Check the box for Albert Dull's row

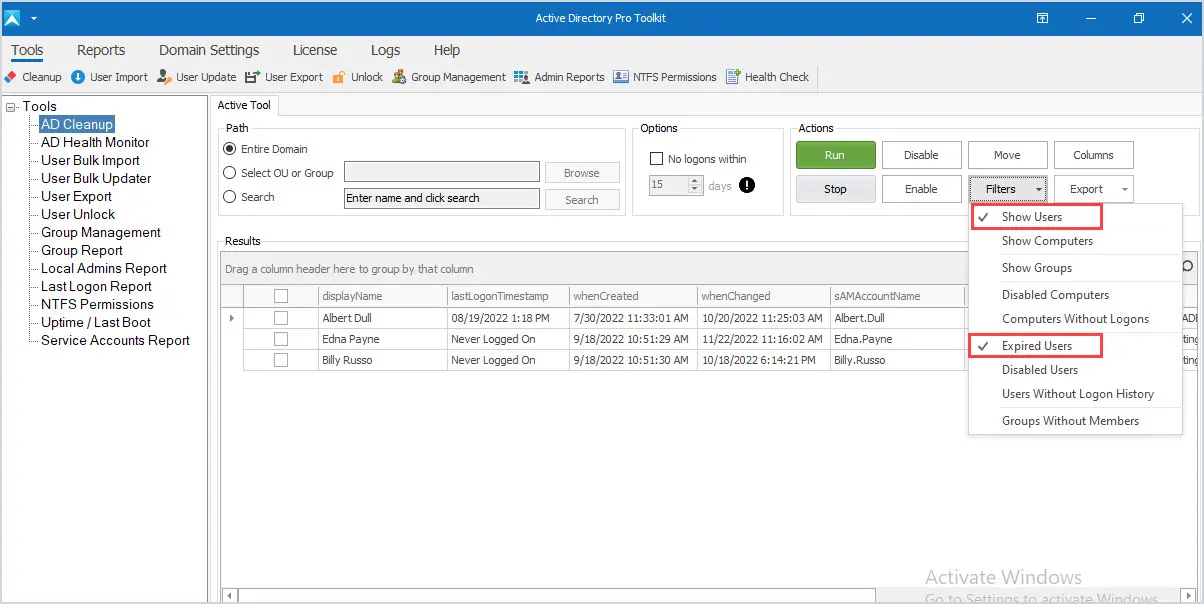[x=281, y=318]
